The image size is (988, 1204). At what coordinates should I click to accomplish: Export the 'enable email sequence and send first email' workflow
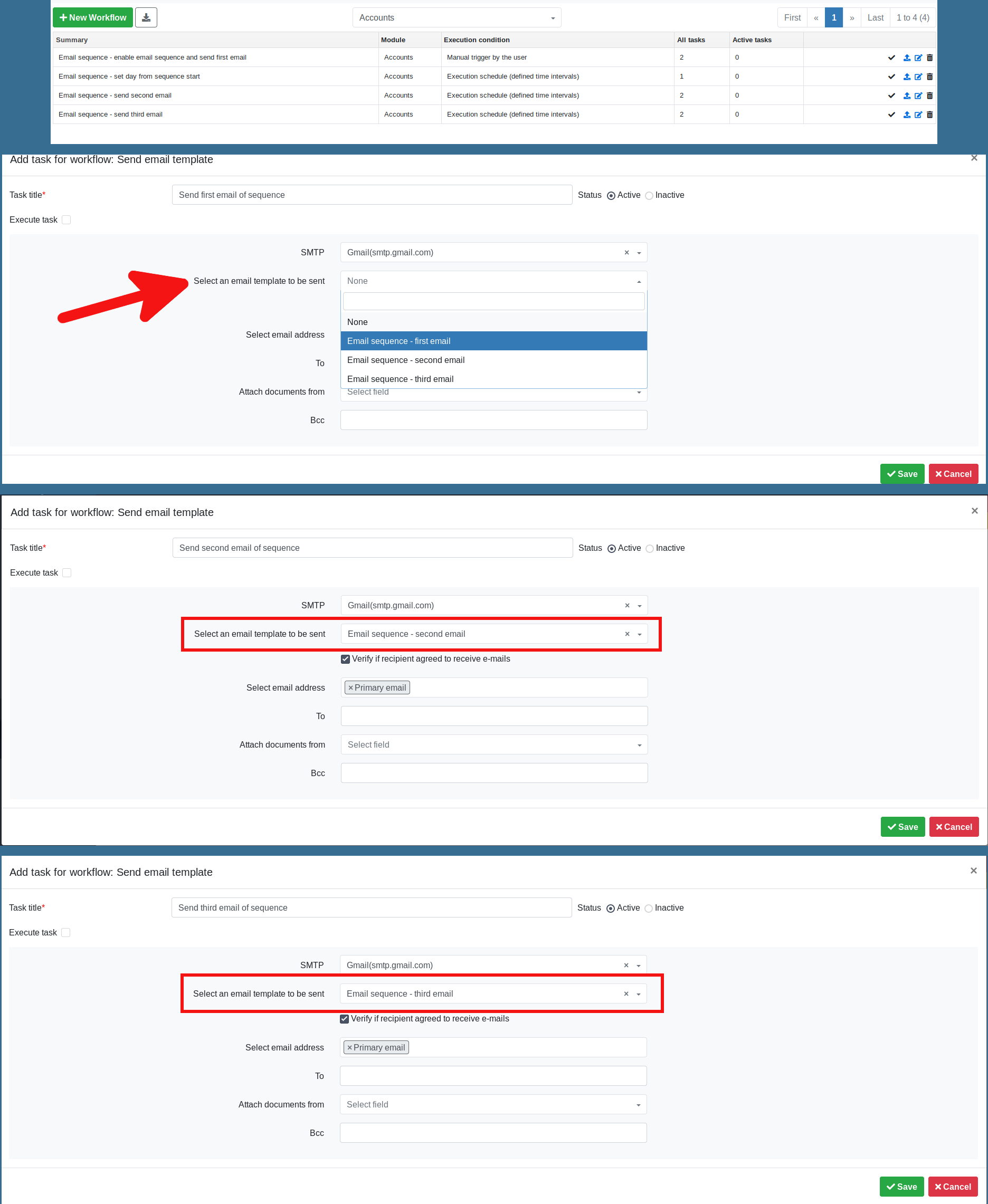pos(907,58)
